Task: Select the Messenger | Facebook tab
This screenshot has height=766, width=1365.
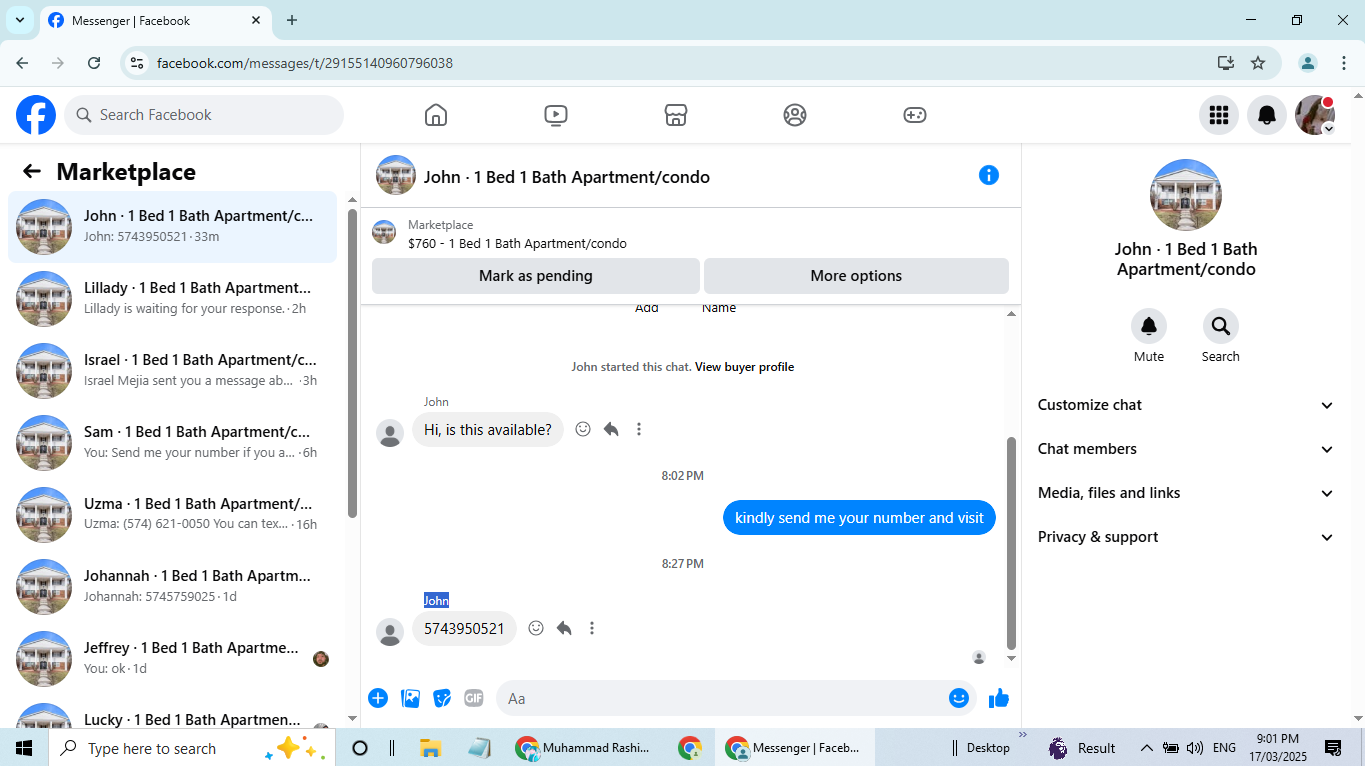Action: [155, 20]
